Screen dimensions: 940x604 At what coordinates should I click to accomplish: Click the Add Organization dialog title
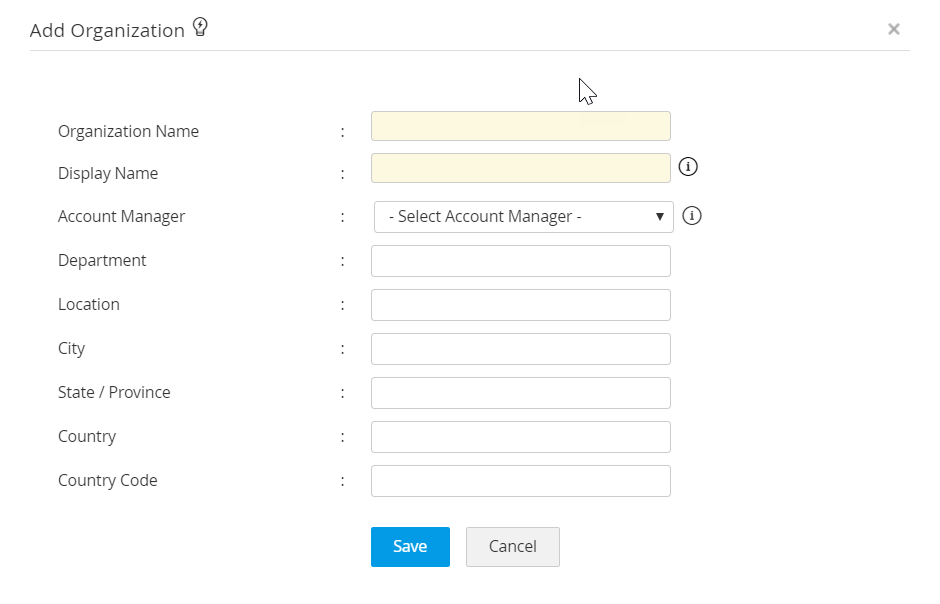107,30
